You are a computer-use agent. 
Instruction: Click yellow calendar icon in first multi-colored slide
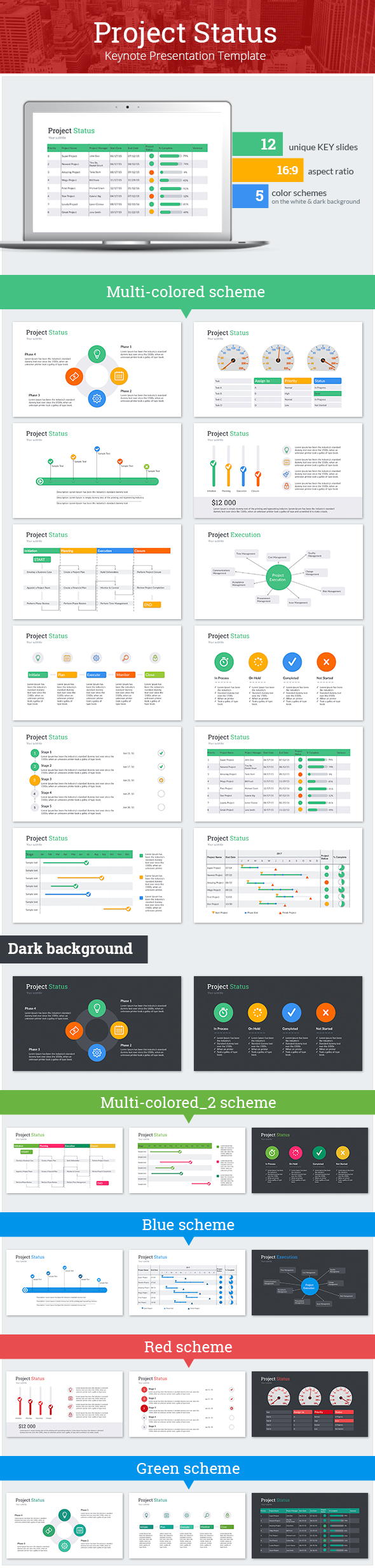point(119,376)
